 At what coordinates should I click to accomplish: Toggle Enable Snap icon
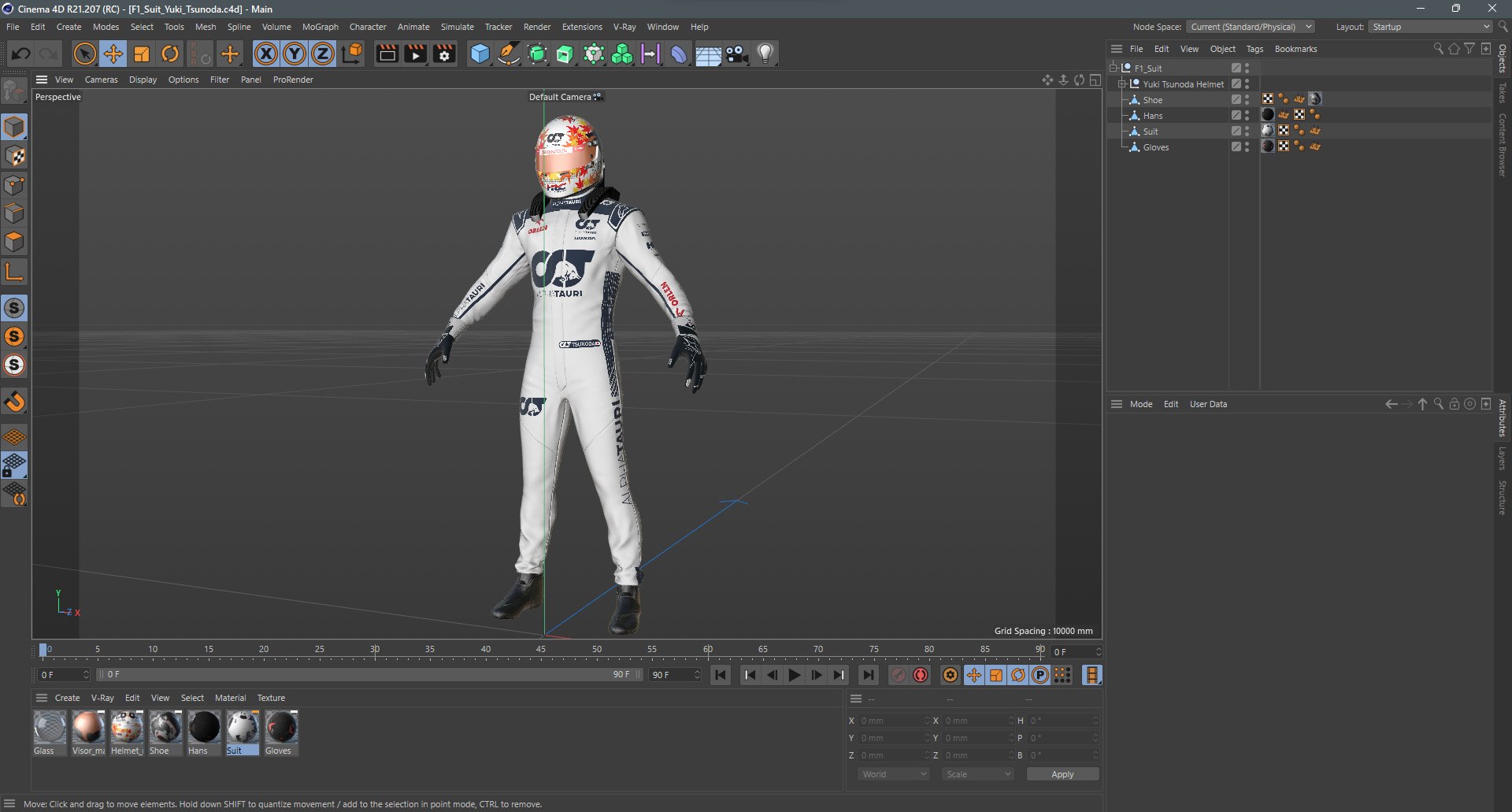(x=14, y=402)
